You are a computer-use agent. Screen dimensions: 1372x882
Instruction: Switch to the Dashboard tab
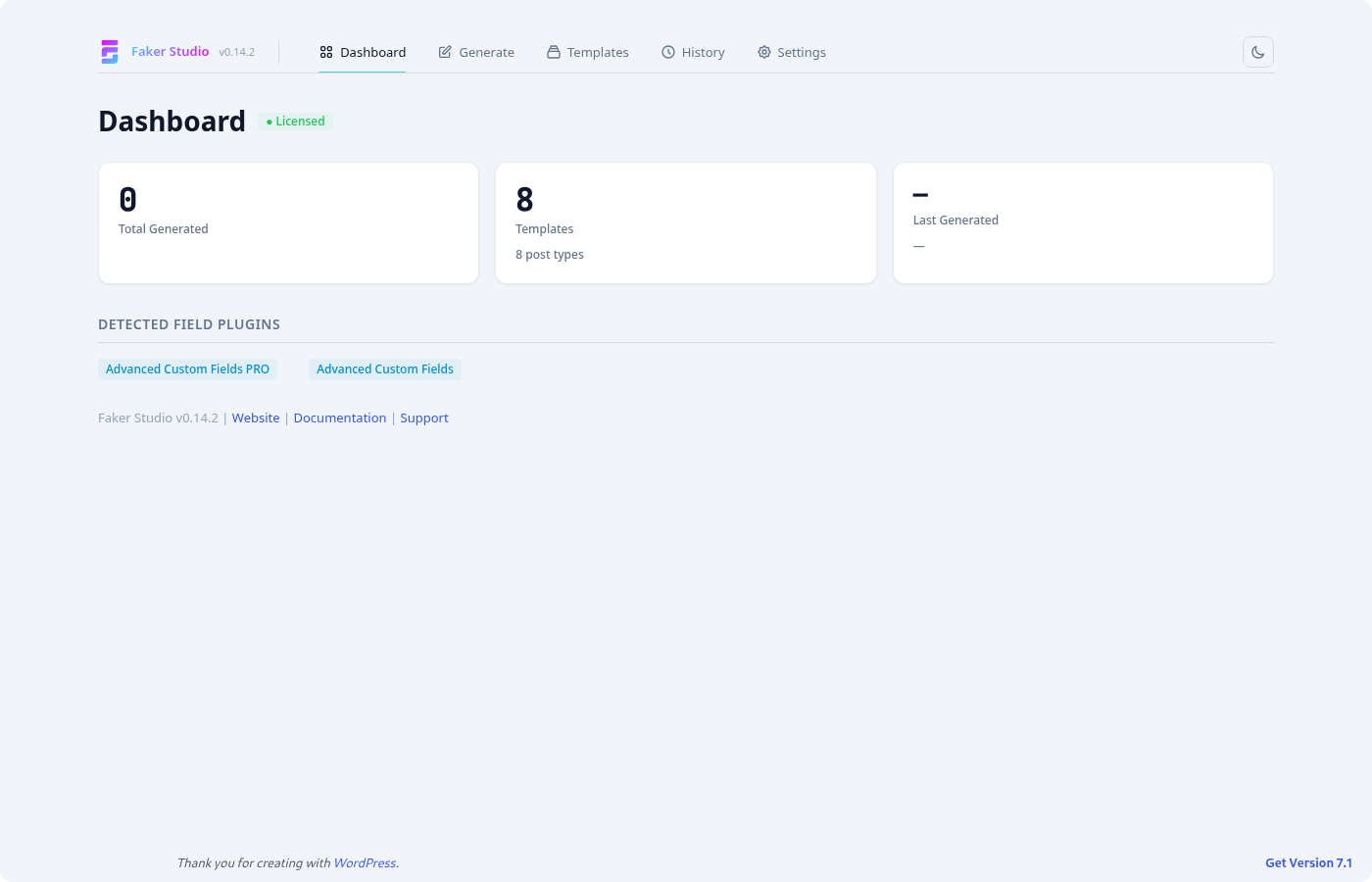363,52
